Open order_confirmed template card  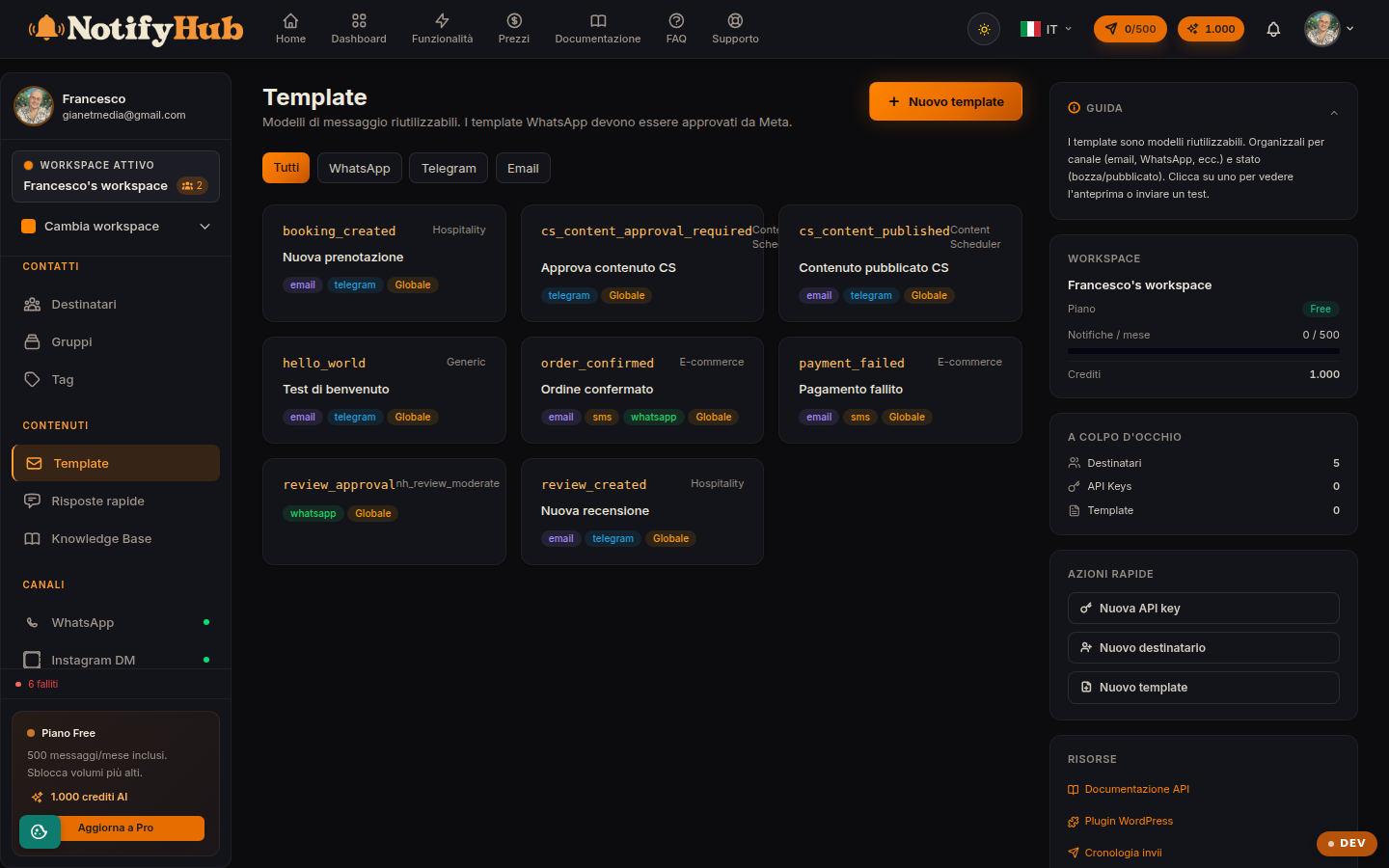[x=642, y=390]
